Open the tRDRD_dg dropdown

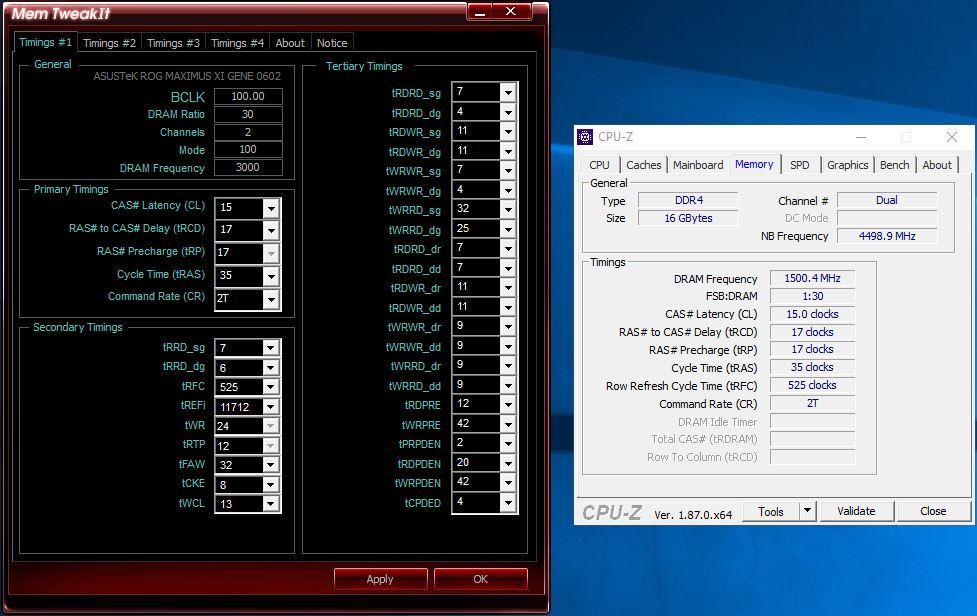click(508, 113)
